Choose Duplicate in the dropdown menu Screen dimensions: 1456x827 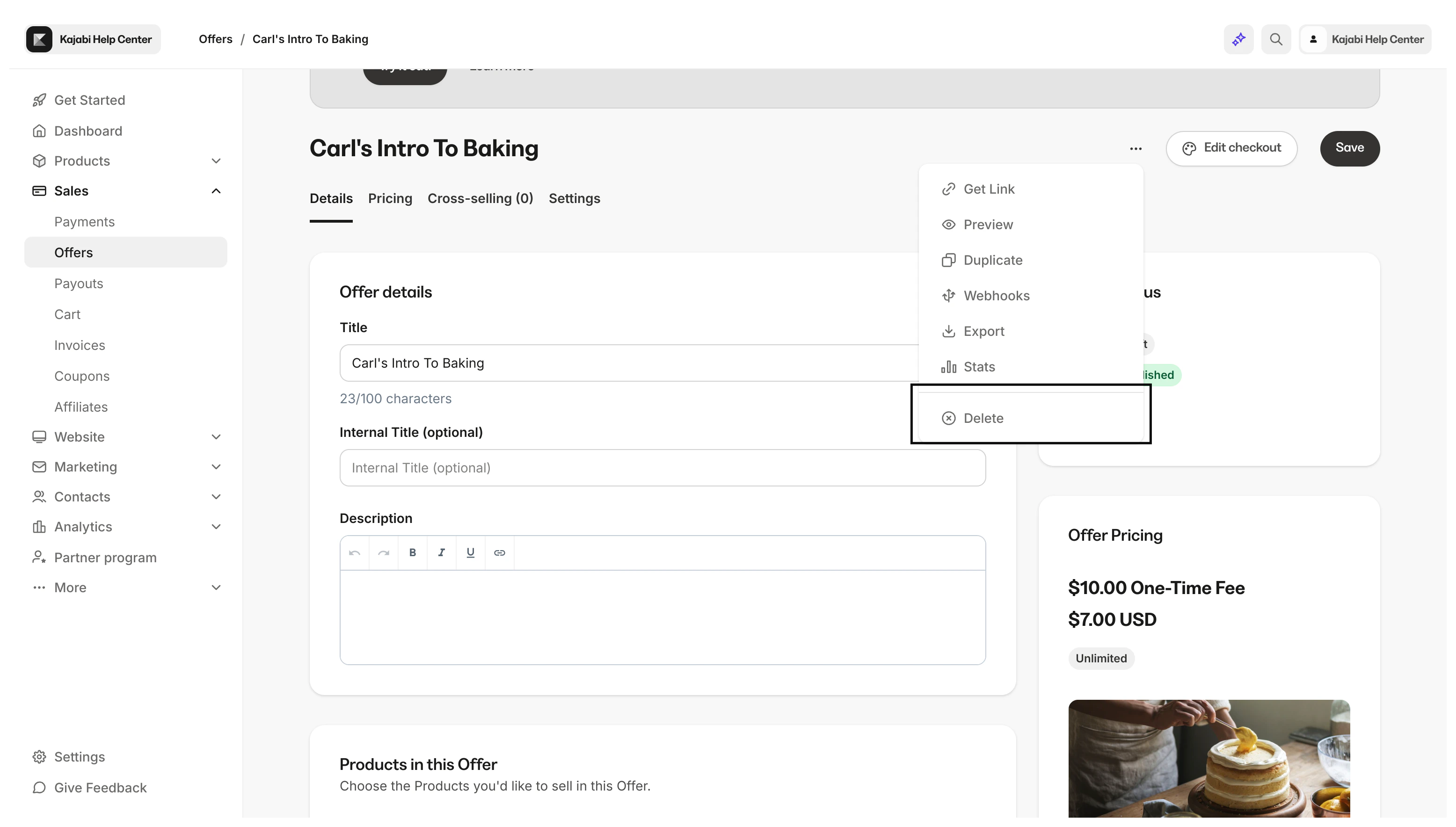click(992, 260)
